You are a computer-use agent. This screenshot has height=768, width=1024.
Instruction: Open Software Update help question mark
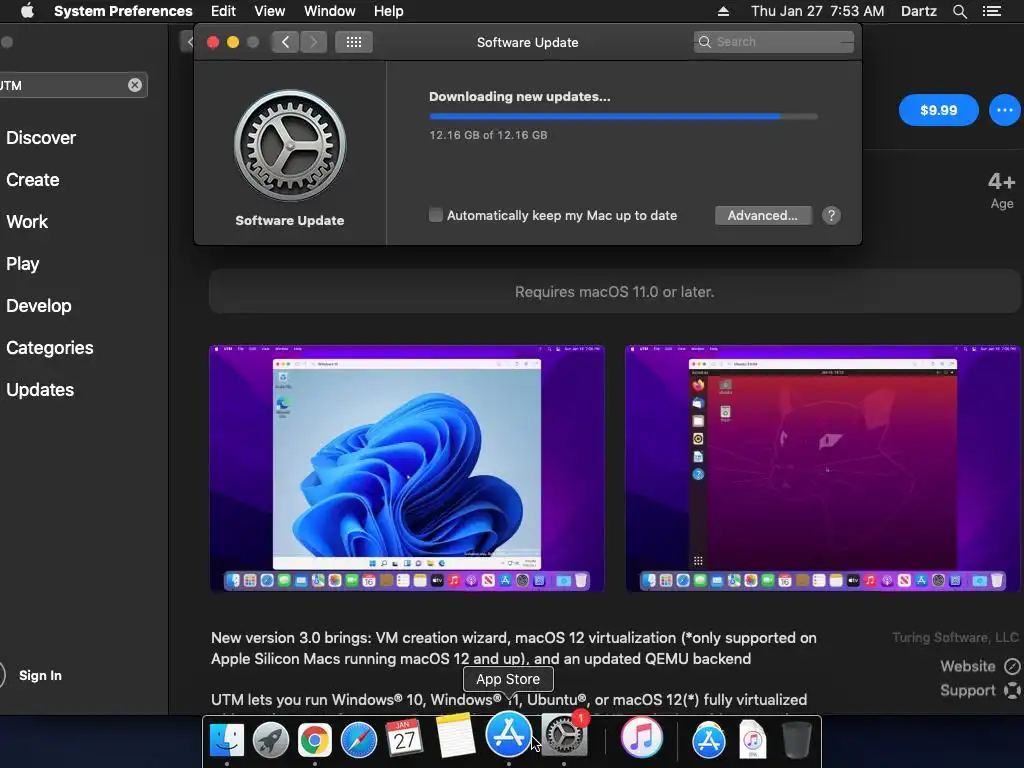831,216
